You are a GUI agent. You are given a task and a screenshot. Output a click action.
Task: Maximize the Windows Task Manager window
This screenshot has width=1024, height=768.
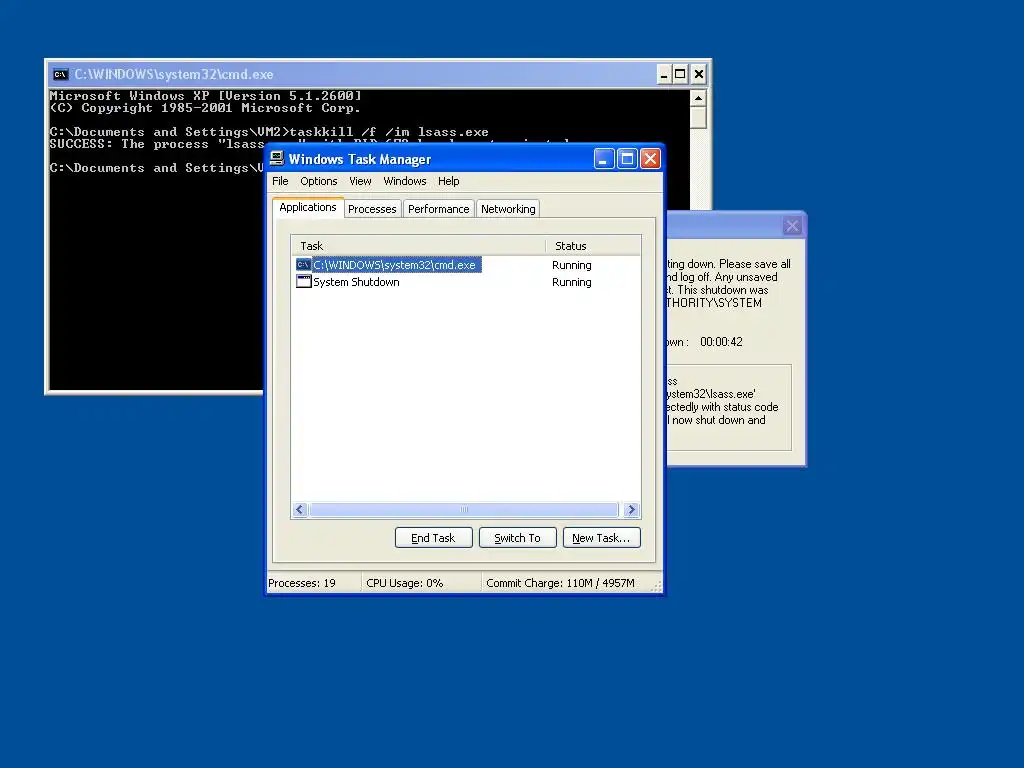pos(627,159)
